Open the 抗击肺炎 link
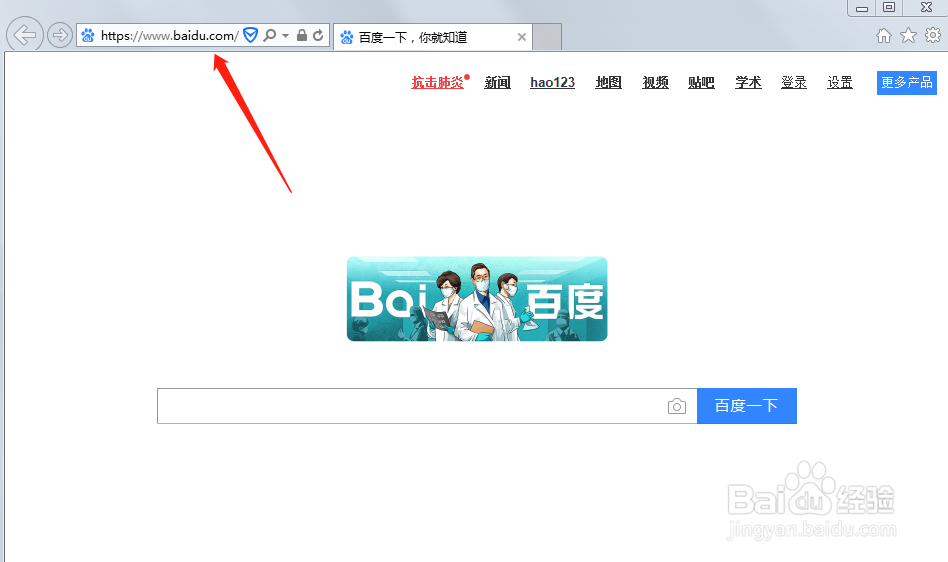Screen dimensions: 948x562 [x=438, y=82]
